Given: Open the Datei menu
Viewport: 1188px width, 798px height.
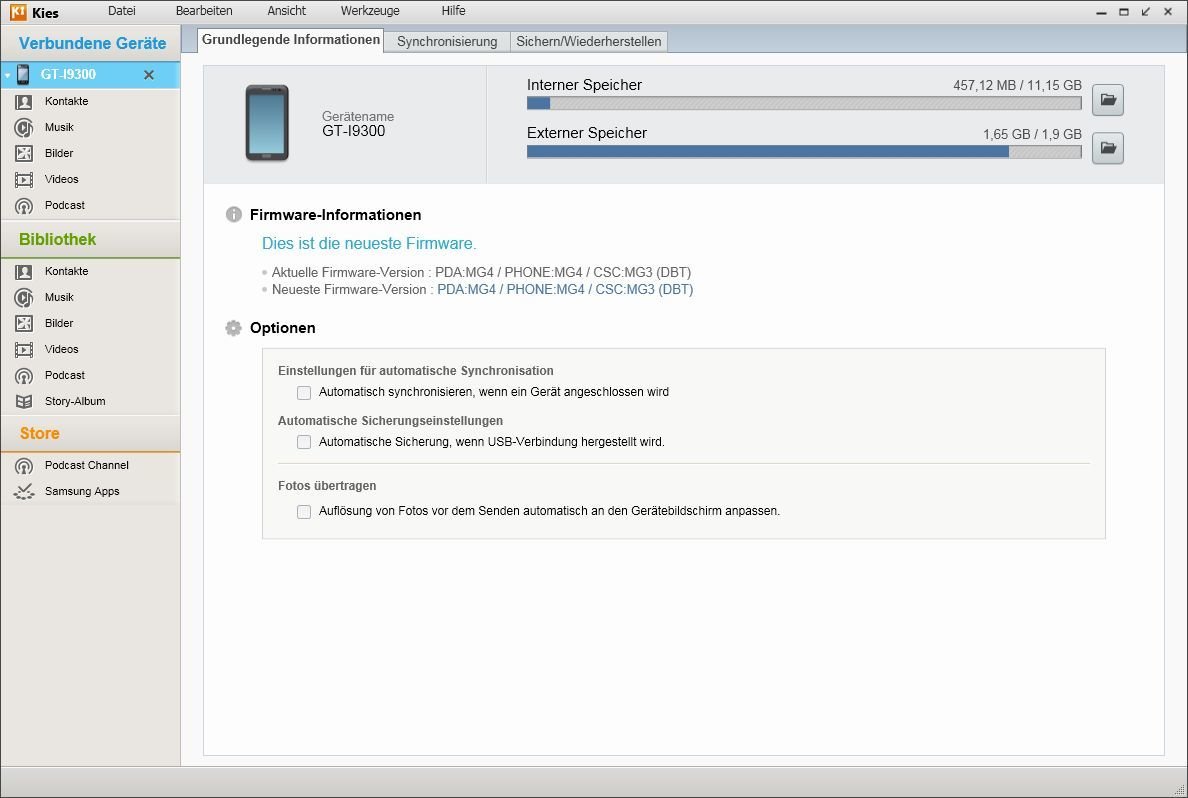Looking at the screenshot, I should (121, 11).
